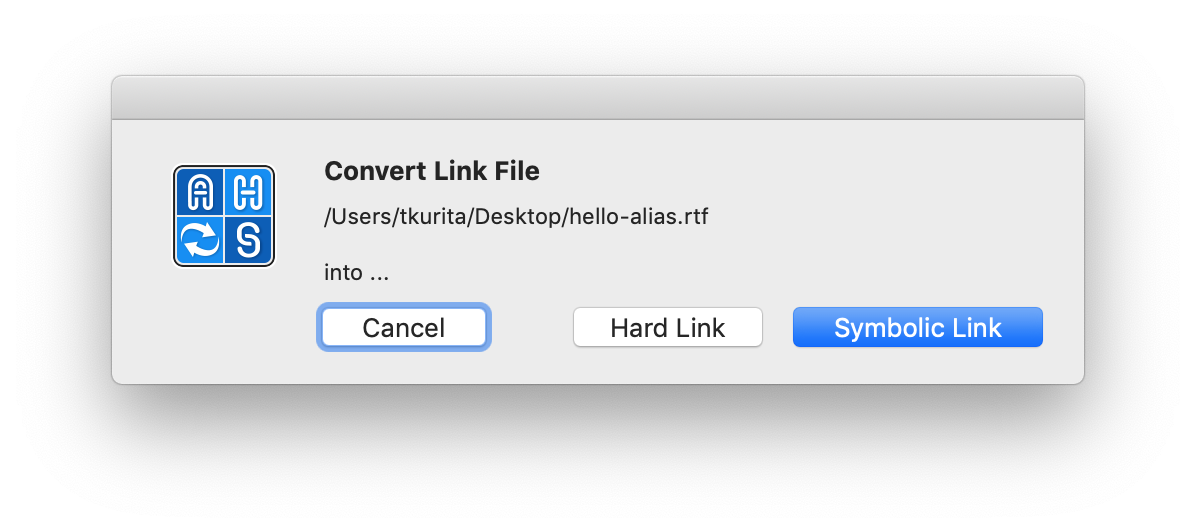This screenshot has width=1196, height=532.
Task: Click the word "File" in the heading
Action: pos(517,172)
